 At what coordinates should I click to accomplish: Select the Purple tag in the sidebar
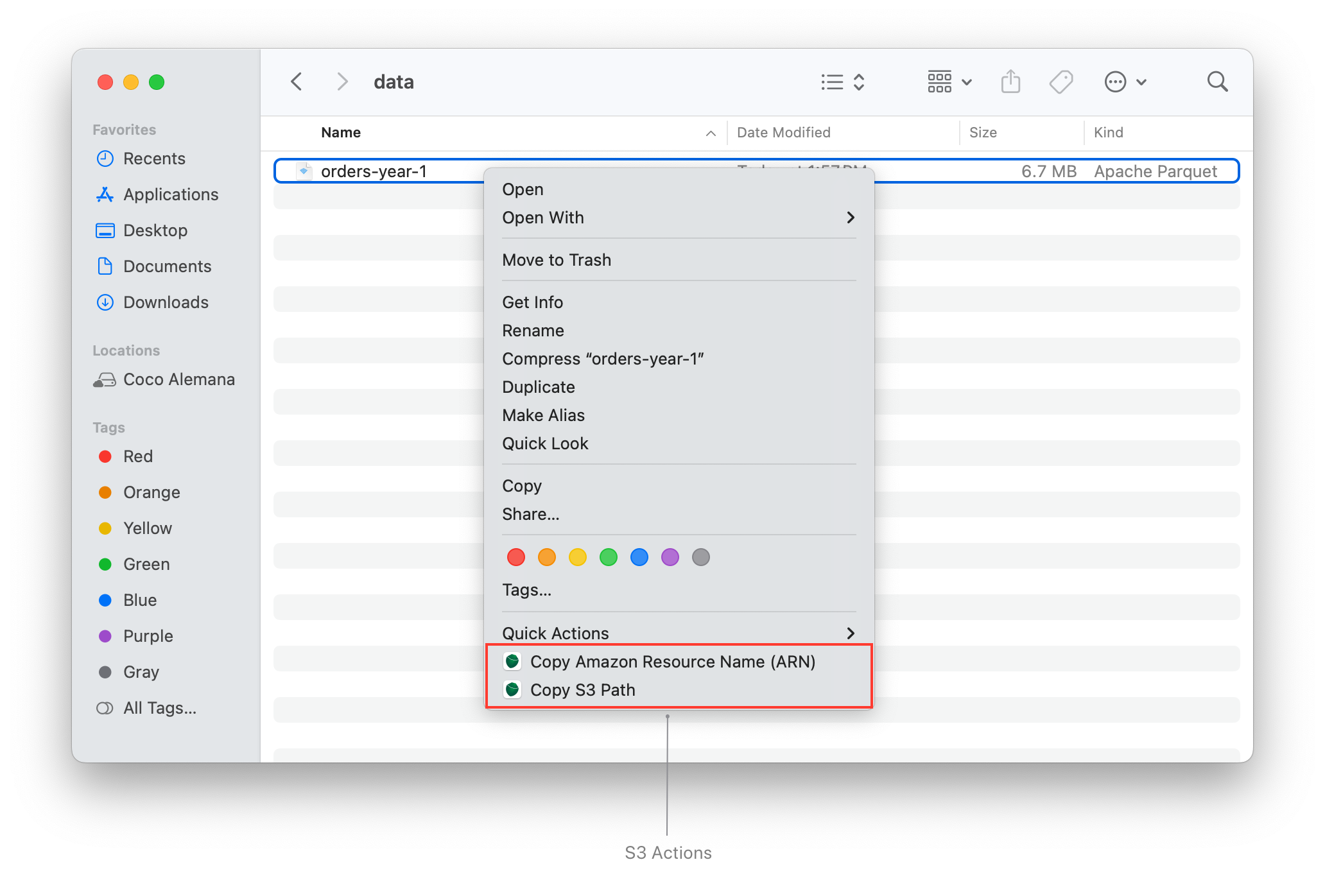point(106,636)
